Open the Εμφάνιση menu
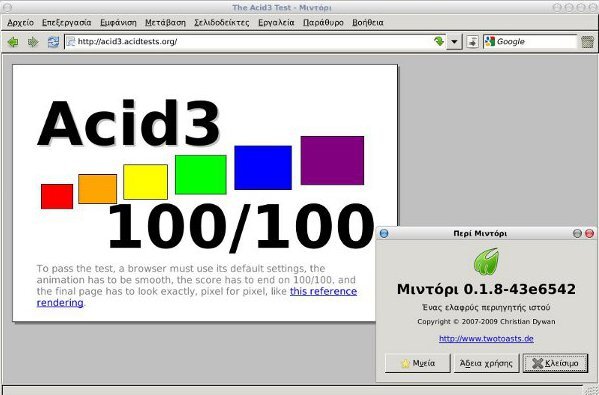This screenshot has height=395, width=599. [118, 23]
